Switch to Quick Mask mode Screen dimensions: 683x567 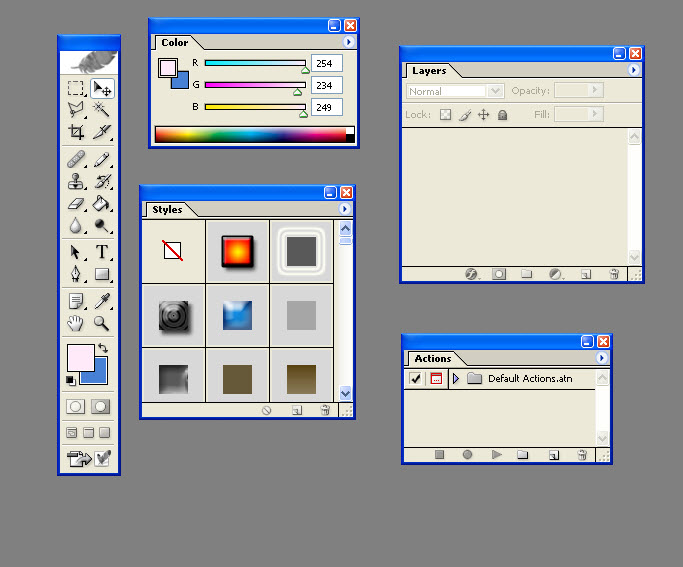point(101,407)
